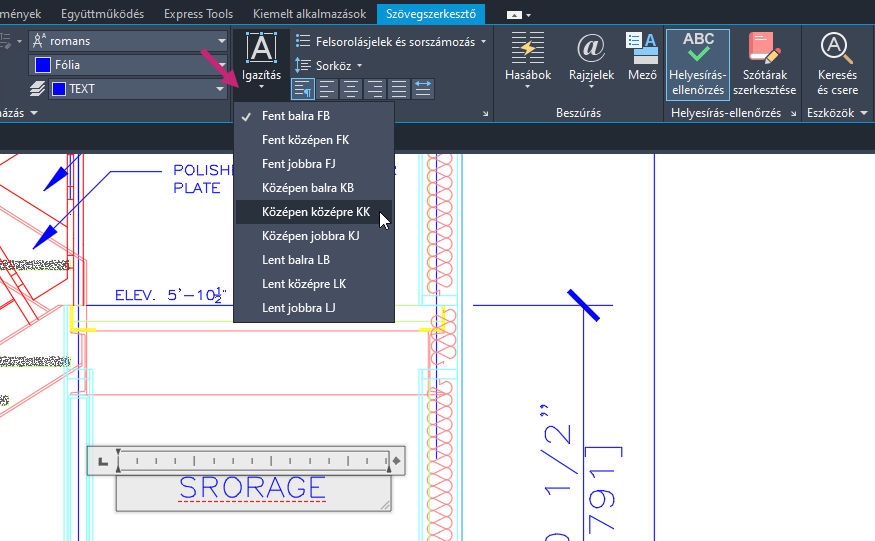Switch to the Együttműködés tab

[x=102, y=14]
